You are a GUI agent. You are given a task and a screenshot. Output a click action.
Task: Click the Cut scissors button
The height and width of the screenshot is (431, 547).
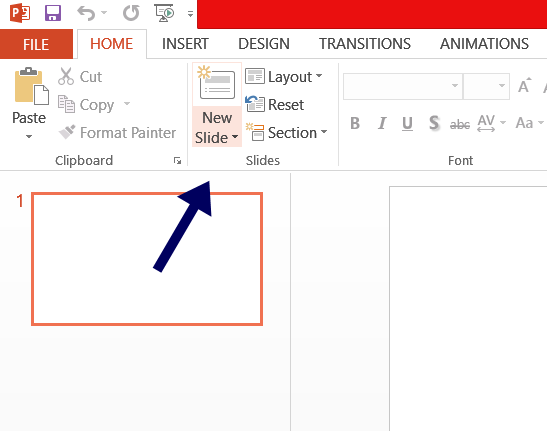coord(80,76)
